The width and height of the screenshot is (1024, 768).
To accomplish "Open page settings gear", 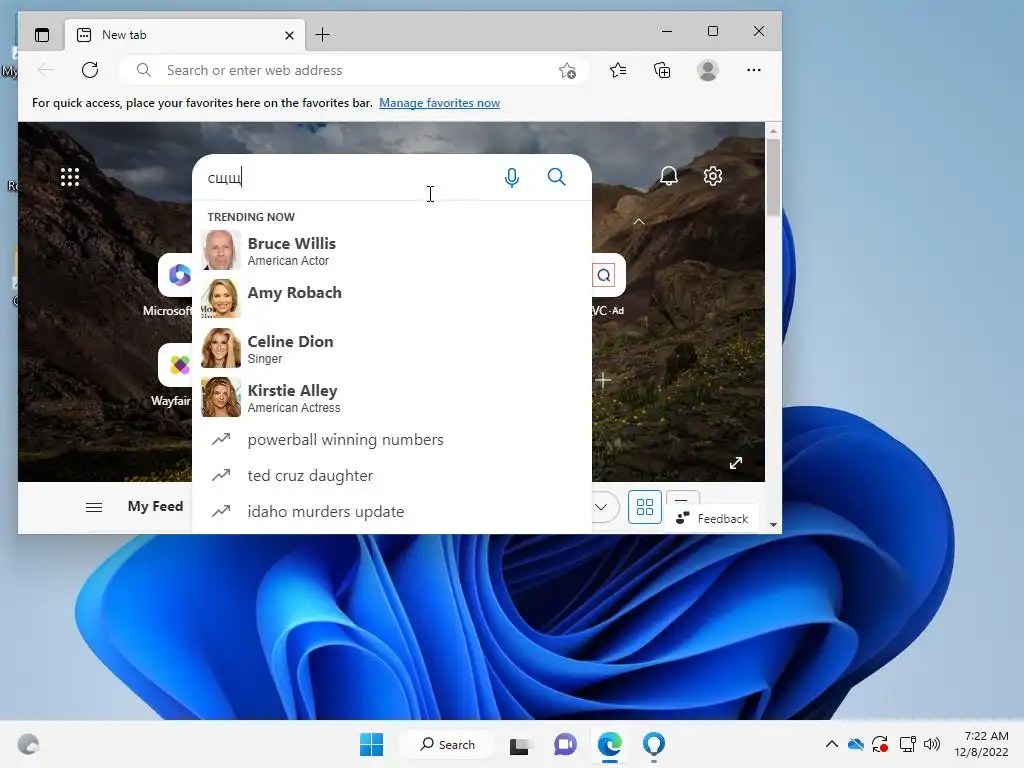I will [x=713, y=176].
